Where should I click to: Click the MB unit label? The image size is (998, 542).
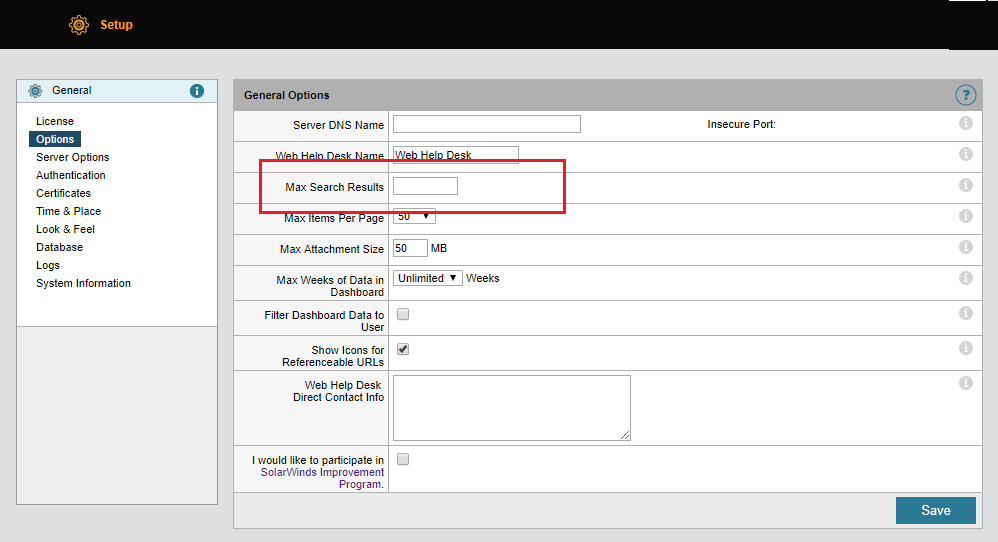439,248
